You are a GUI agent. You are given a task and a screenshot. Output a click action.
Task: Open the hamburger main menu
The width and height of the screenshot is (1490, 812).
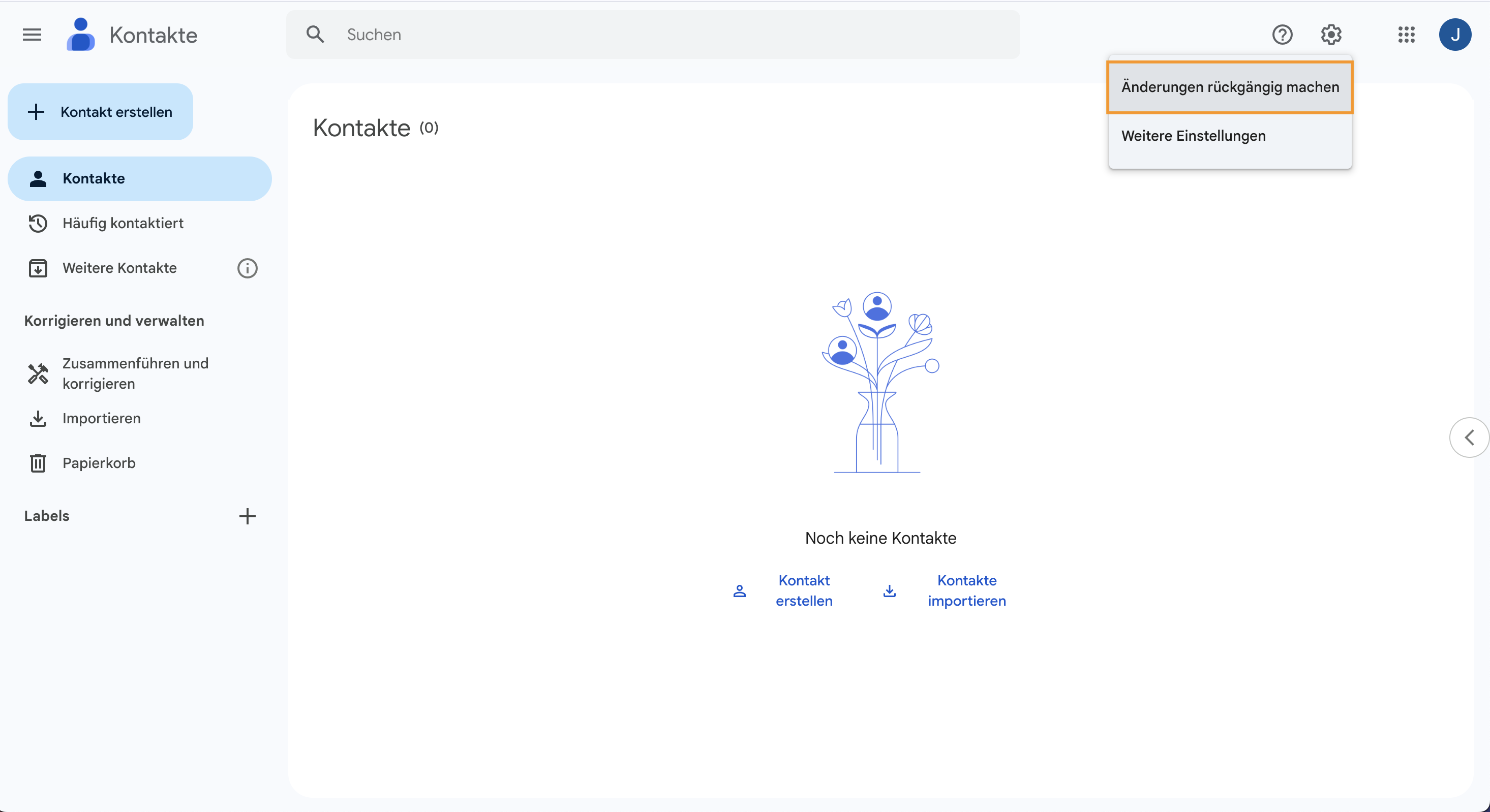(32, 35)
